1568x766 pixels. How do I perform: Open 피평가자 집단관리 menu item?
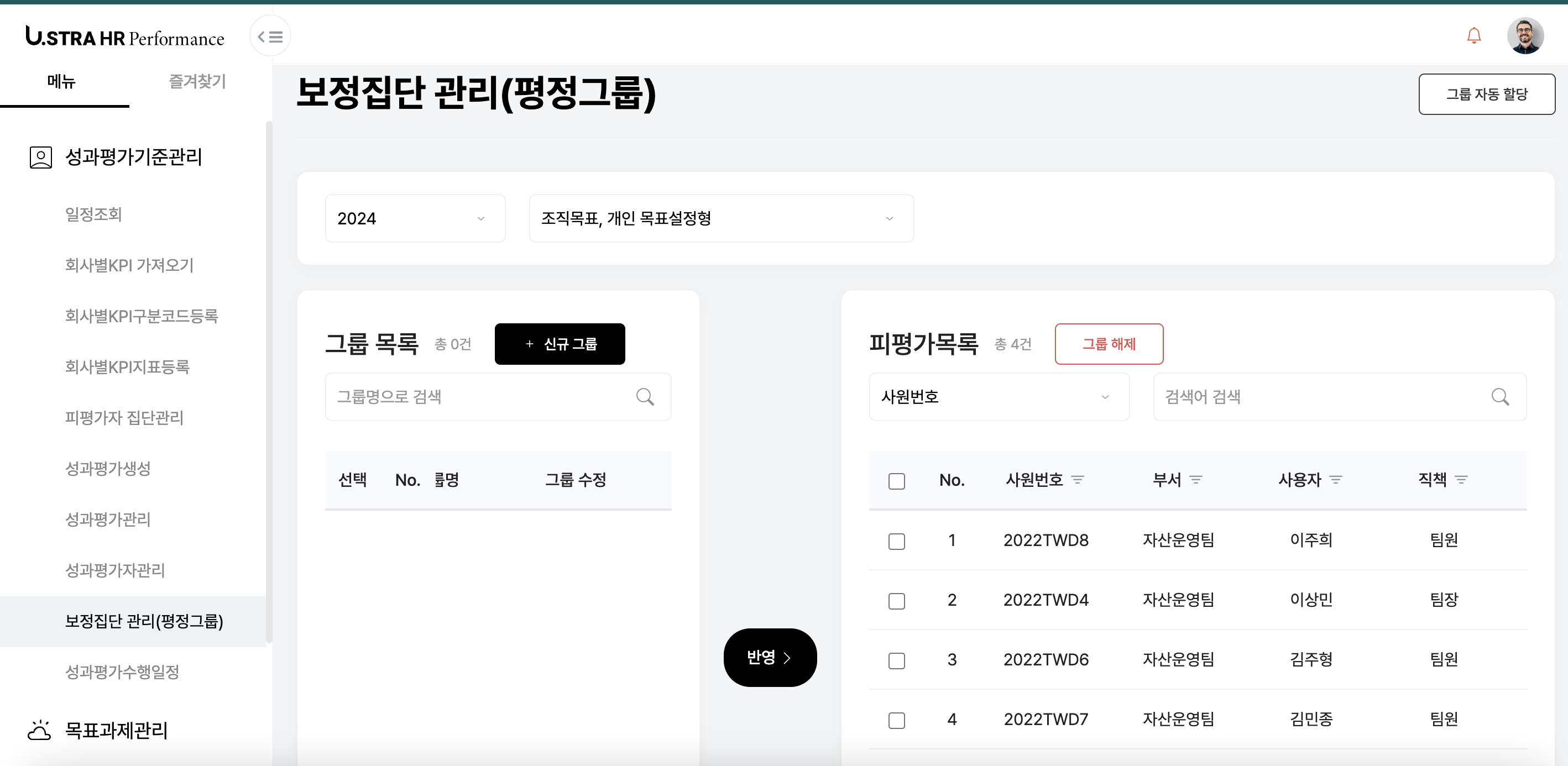pos(124,417)
